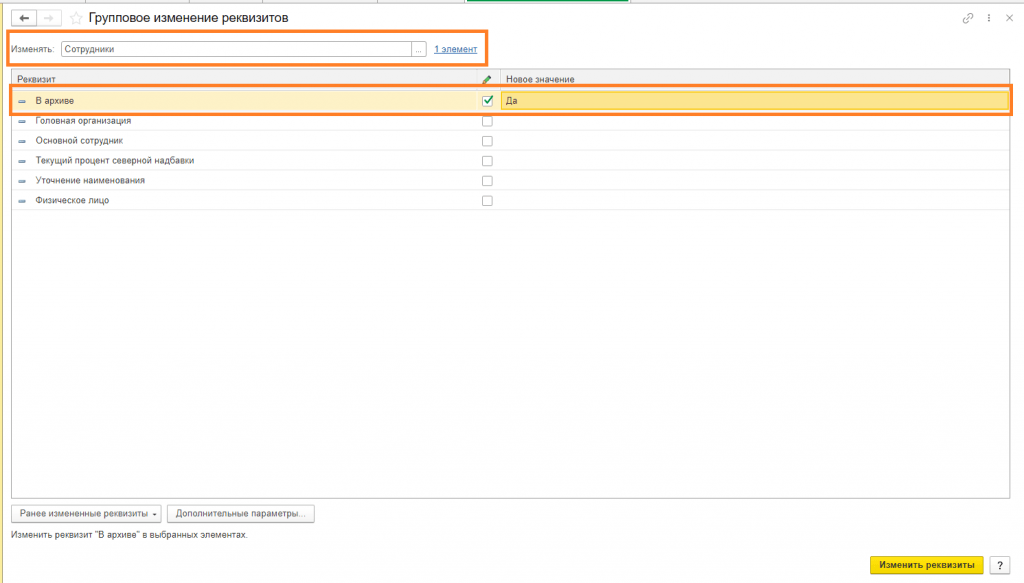This screenshot has height=583, width=1024.
Task: Click the «Сотрудники» input field
Action: (x=236, y=48)
